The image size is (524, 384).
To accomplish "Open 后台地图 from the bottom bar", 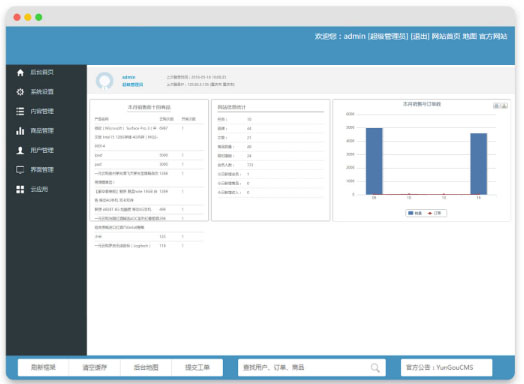I will point(146,367).
